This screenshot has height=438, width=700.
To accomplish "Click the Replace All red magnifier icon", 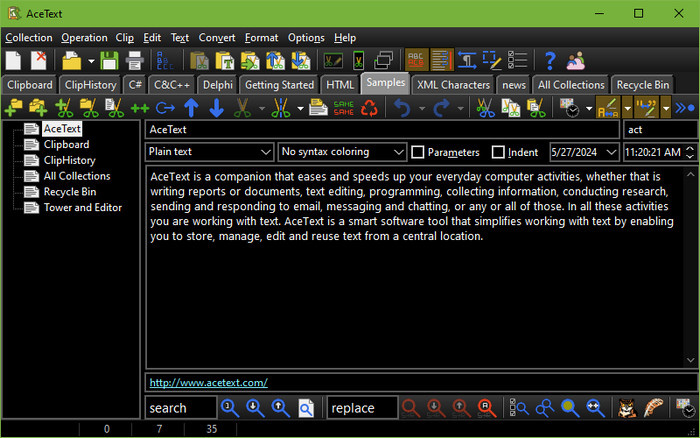I will click(x=486, y=408).
